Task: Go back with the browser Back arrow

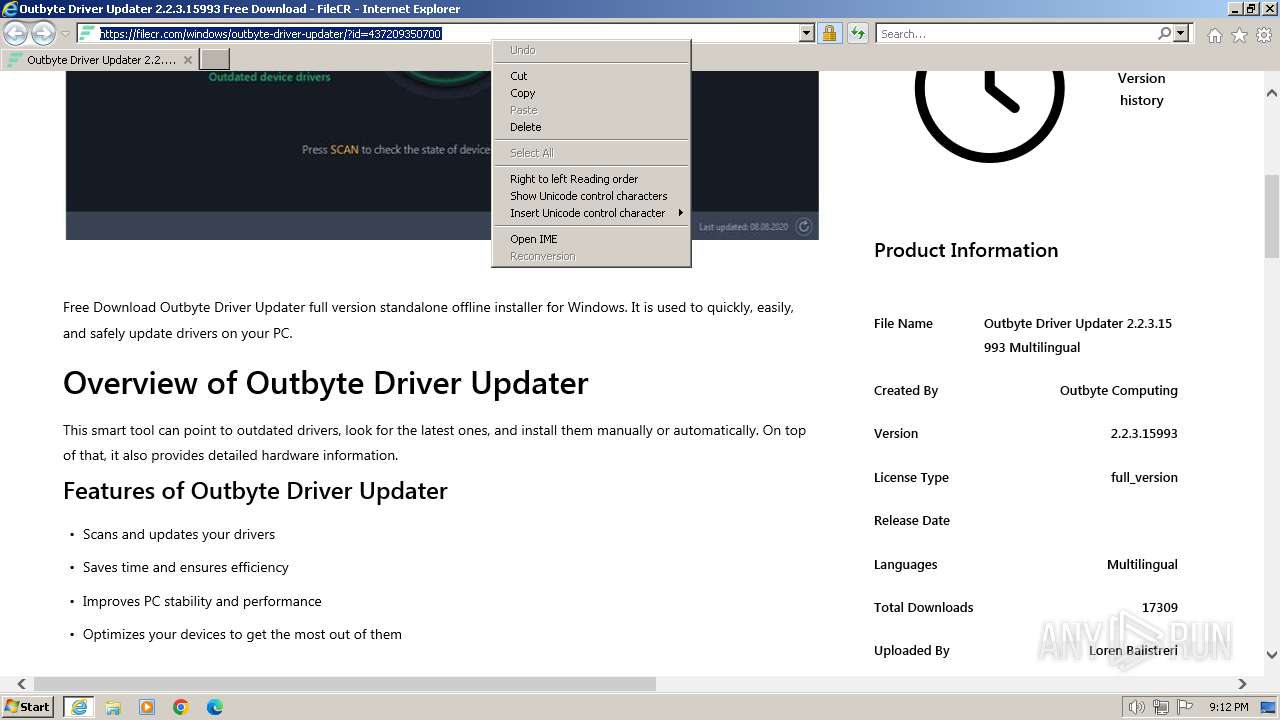Action: (16, 33)
